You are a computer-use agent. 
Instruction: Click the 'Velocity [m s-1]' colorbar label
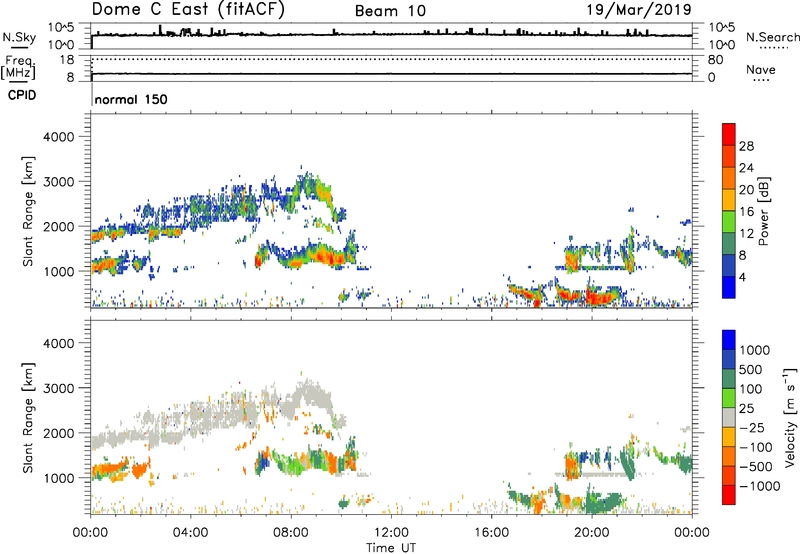tap(790, 417)
